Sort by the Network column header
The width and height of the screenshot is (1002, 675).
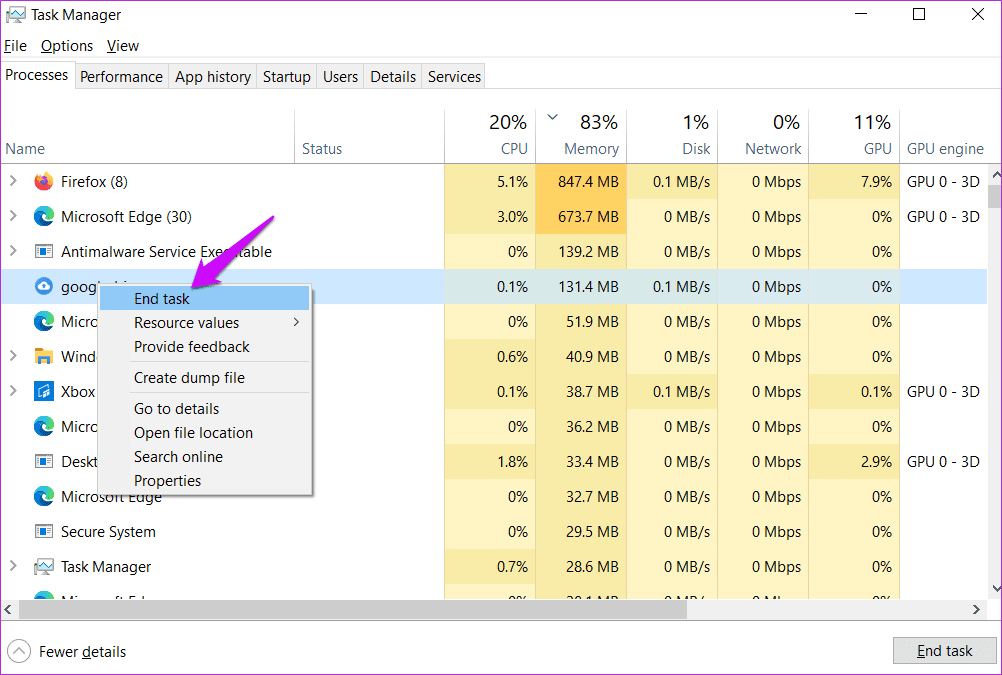pos(763,136)
